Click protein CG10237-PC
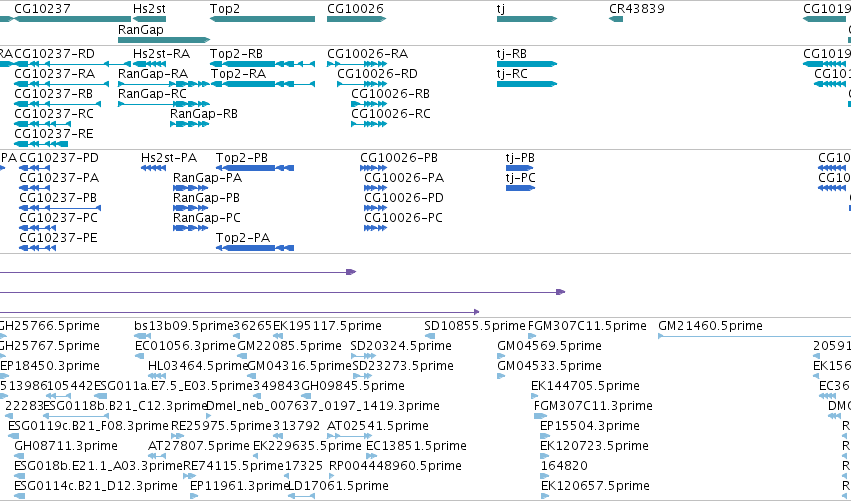 [x=58, y=218]
